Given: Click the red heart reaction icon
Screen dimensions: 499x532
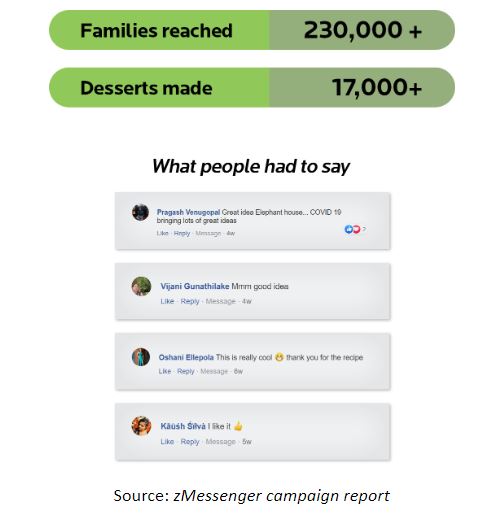Looking at the screenshot, I should pos(356,229).
